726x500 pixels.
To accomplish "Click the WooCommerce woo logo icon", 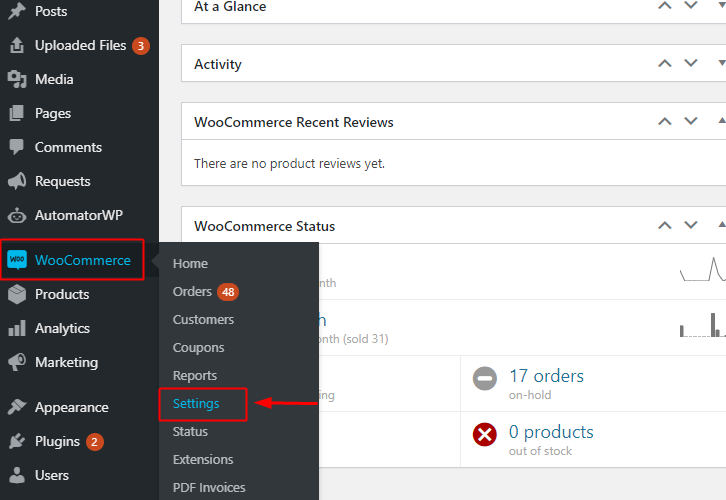I will [x=17, y=260].
